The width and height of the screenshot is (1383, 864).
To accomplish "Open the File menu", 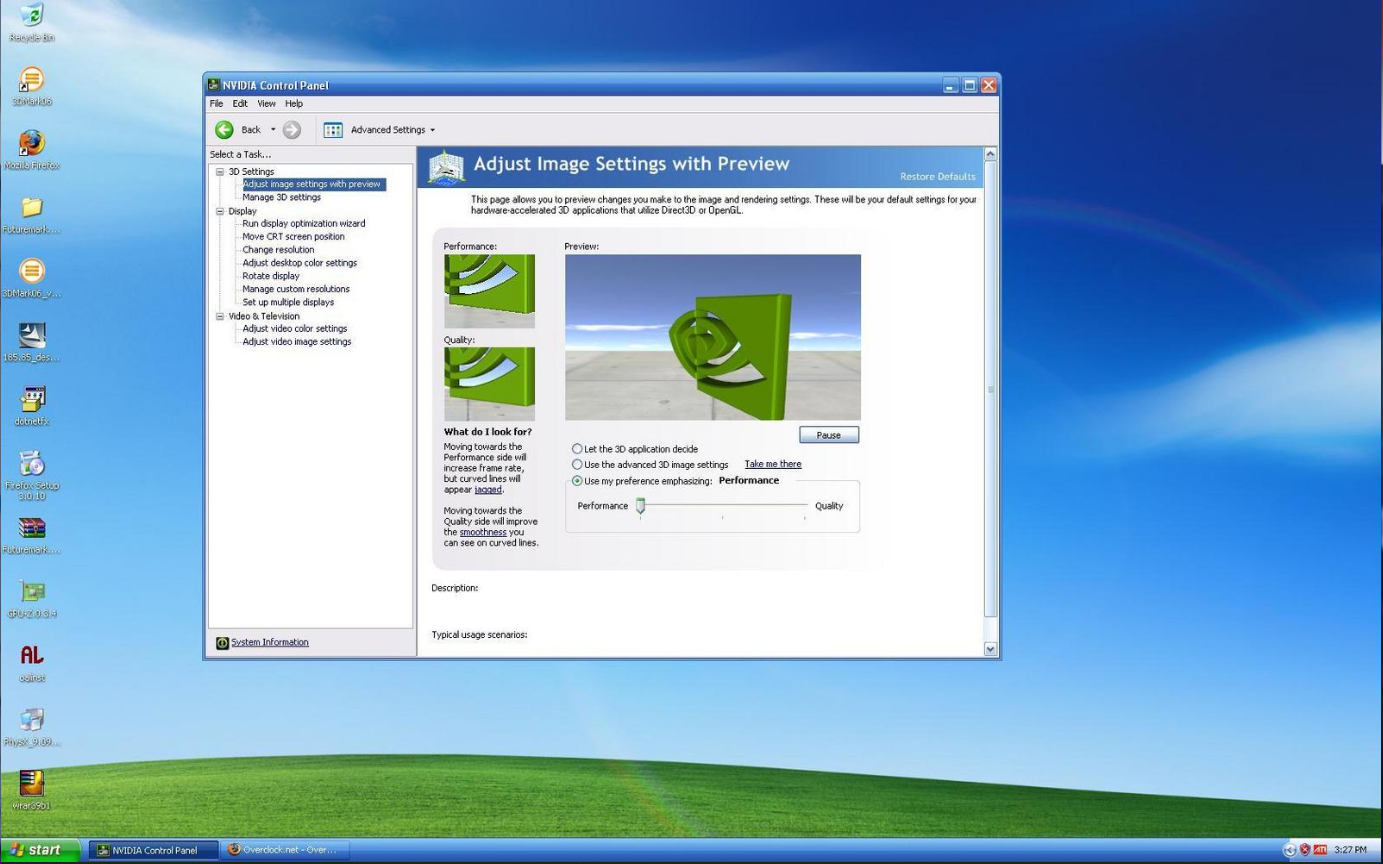I will pos(217,104).
